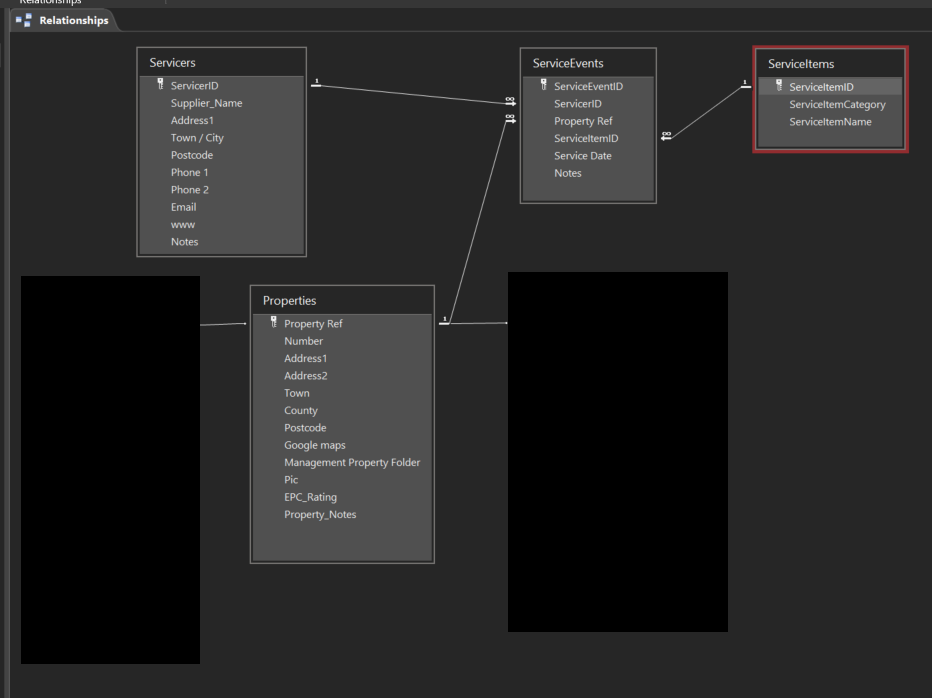Select the Town / City field
932x698 pixels.
point(197,138)
